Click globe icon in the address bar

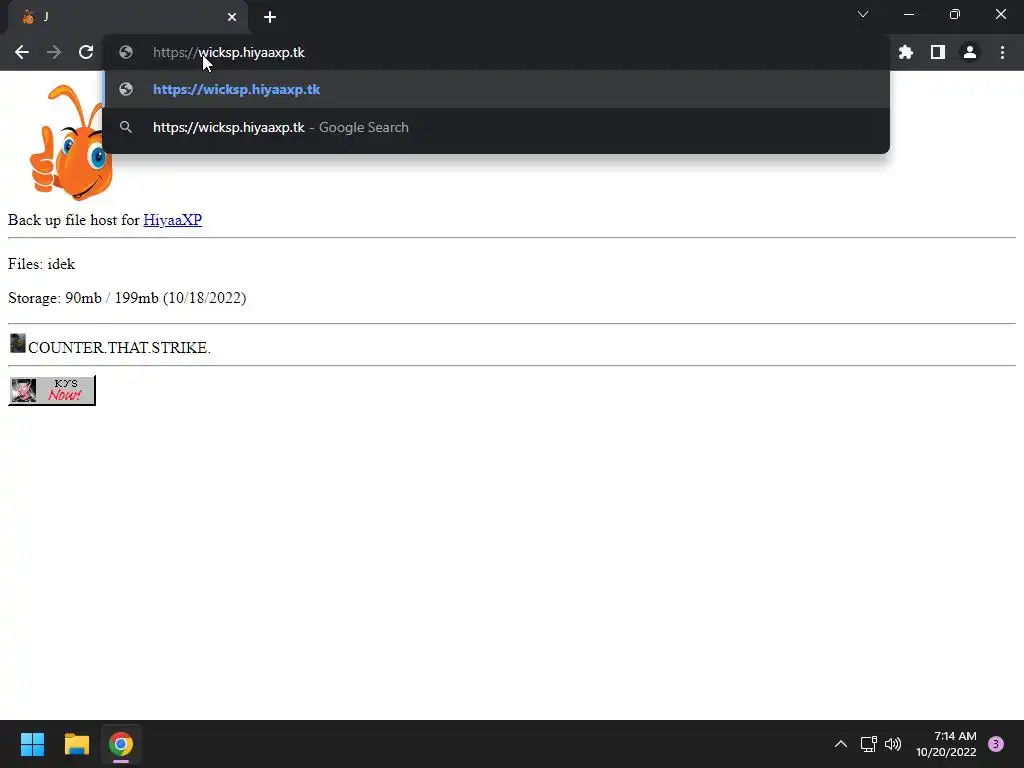pyautogui.click(x=126, y=52)
